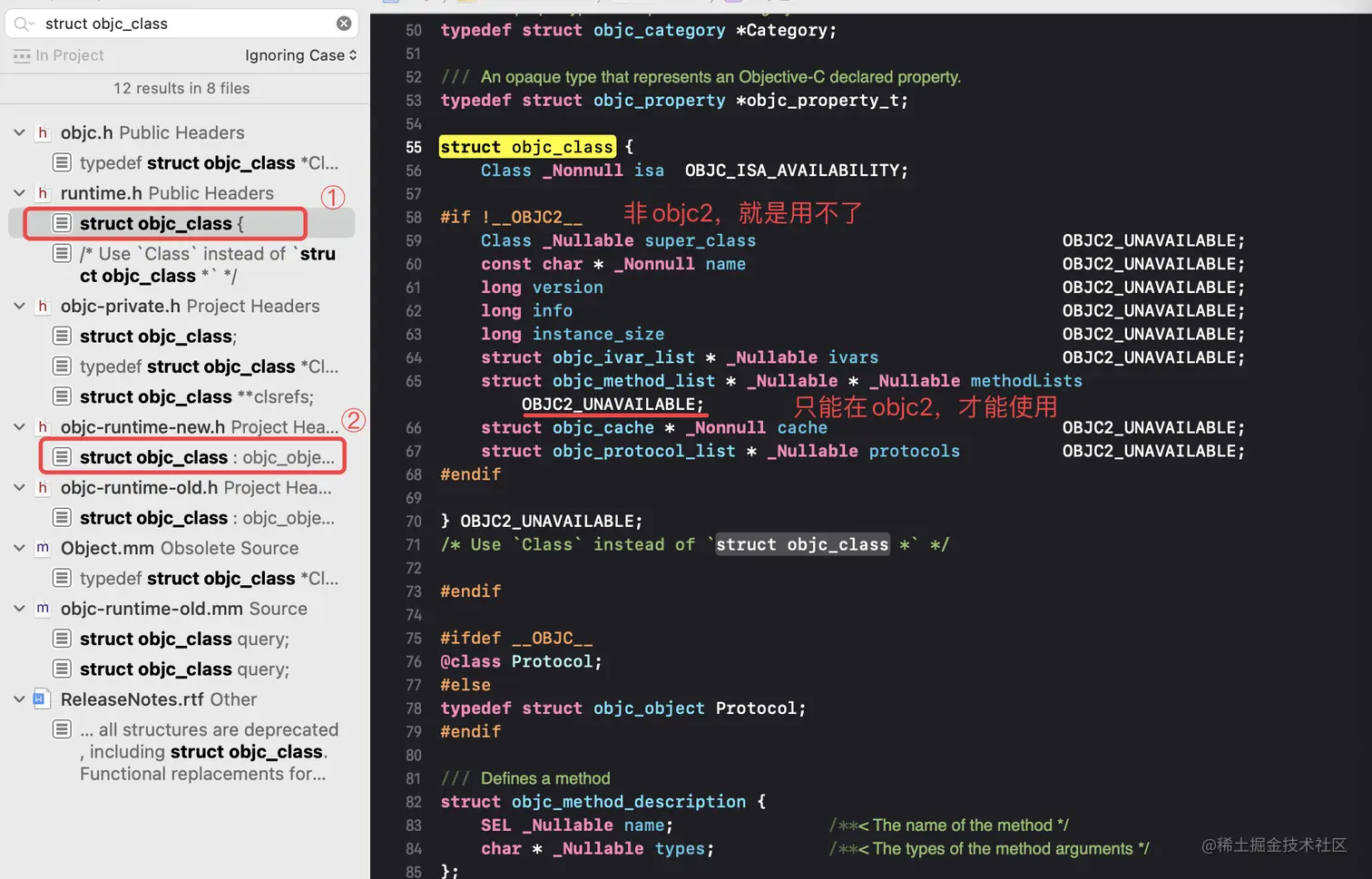Click the result icon beside 'struct objc_class {'
The height and width of the screenshot is (879, 1372).
click(62, 223)
